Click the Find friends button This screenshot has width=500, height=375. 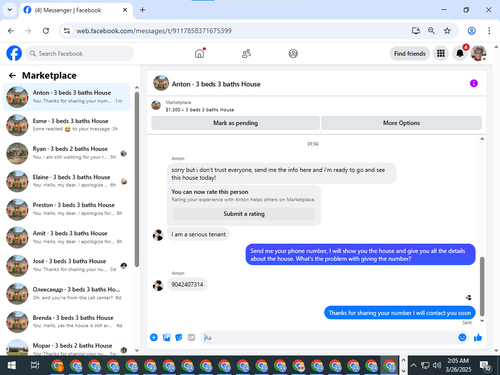pyautogui.click(x=410, y=53)
